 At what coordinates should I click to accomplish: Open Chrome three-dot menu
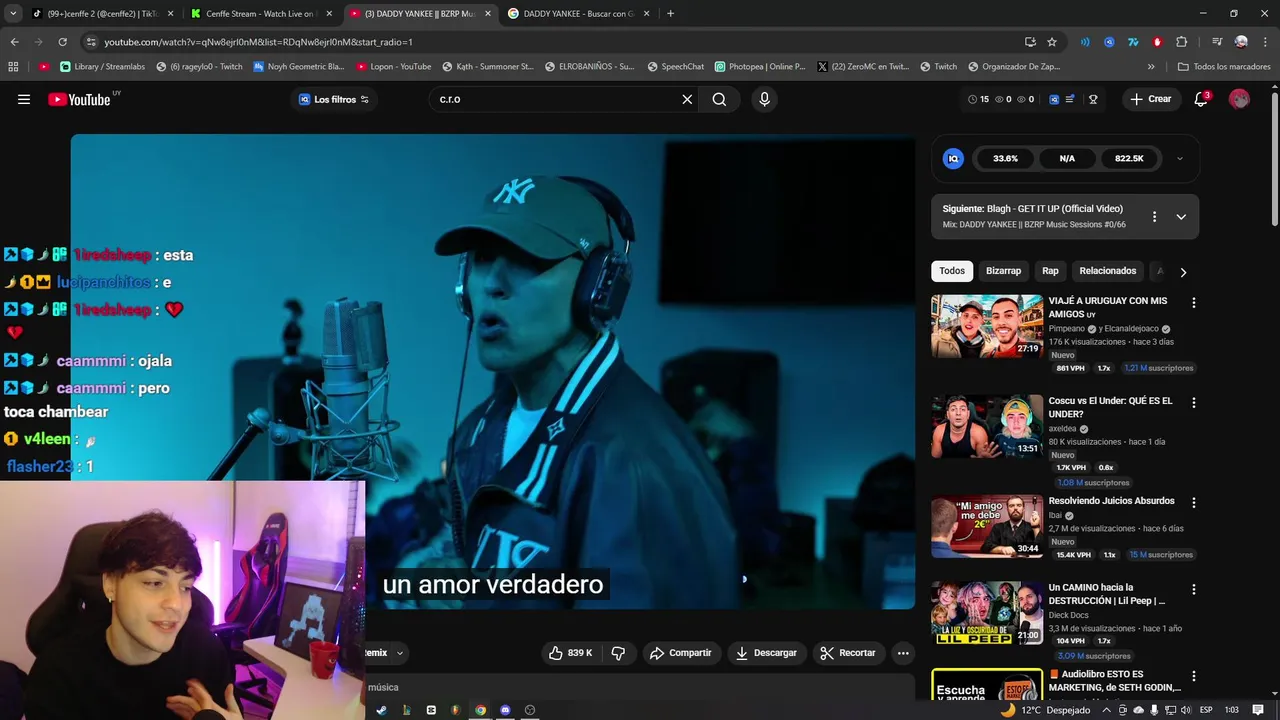coord(1265,42)
